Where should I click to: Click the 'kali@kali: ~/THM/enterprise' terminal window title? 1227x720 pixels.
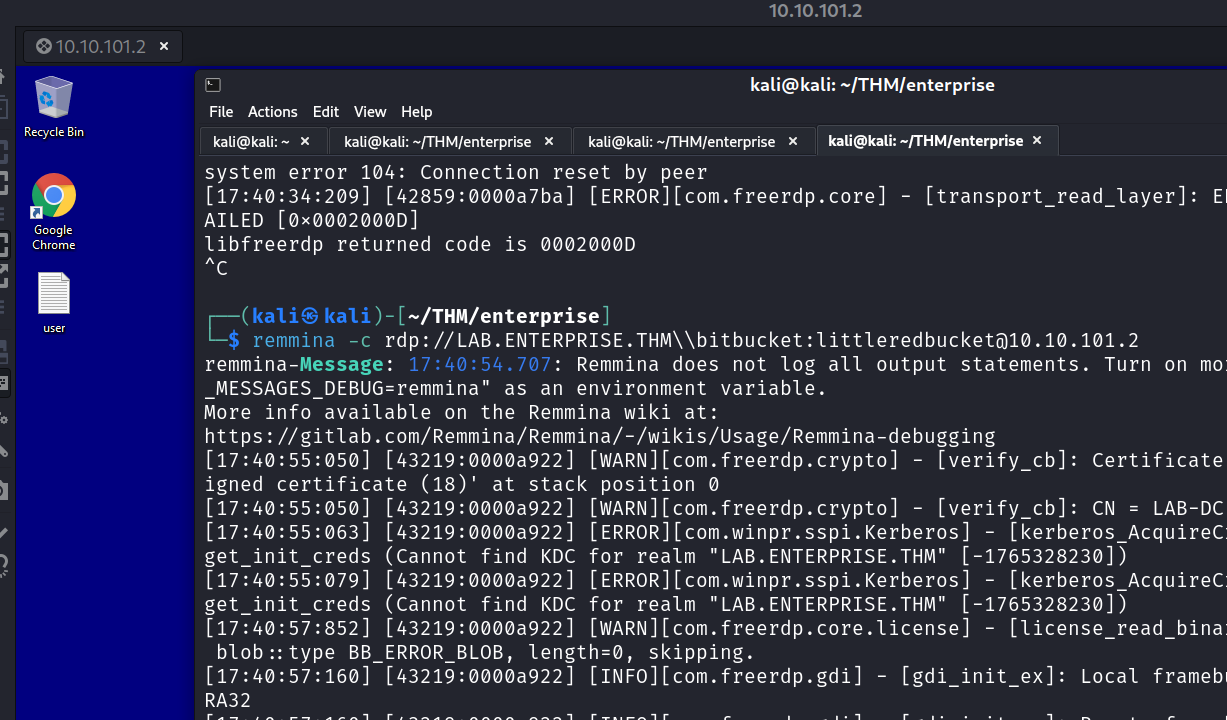[x=872, y=85]
